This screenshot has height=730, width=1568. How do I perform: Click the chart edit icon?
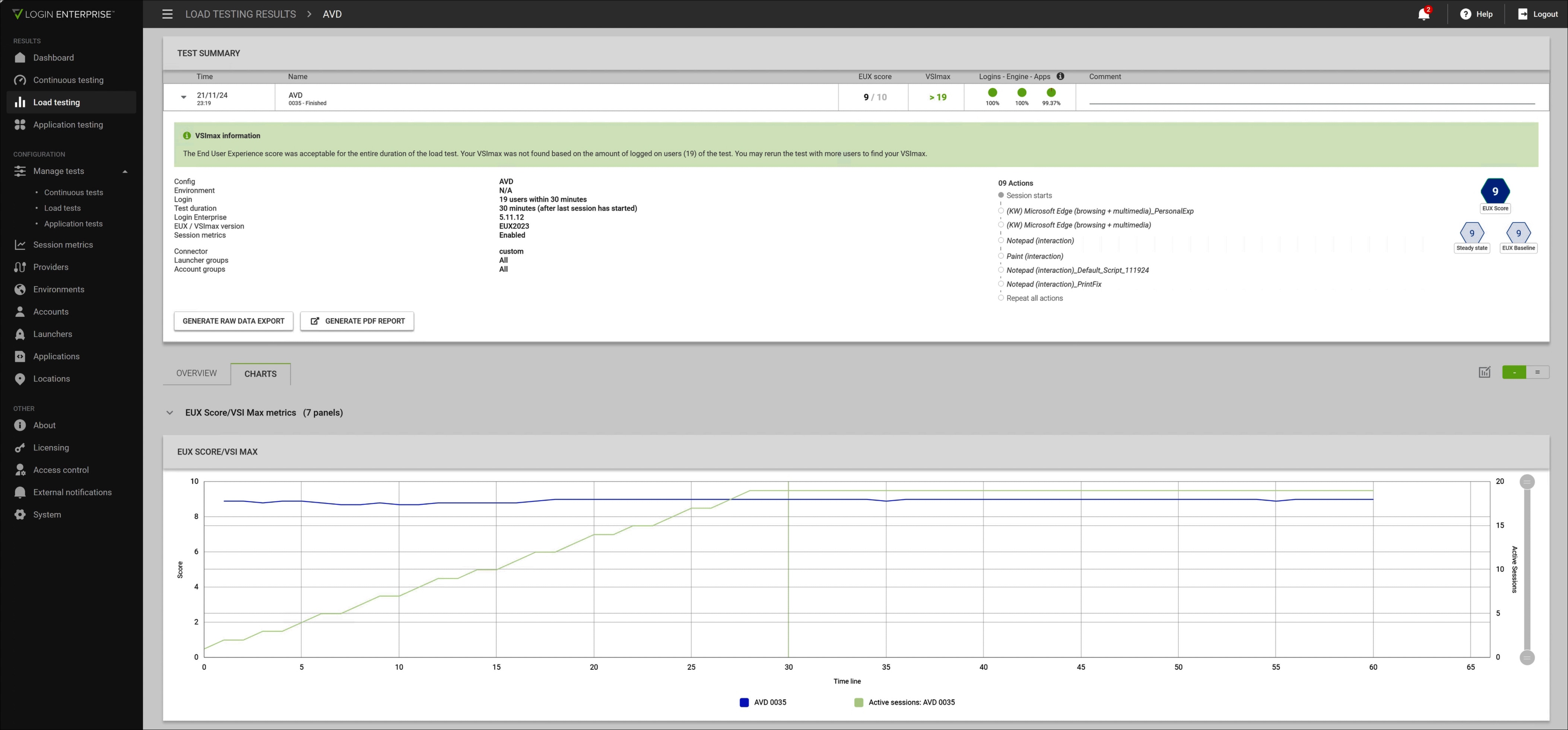[1485, 372]
